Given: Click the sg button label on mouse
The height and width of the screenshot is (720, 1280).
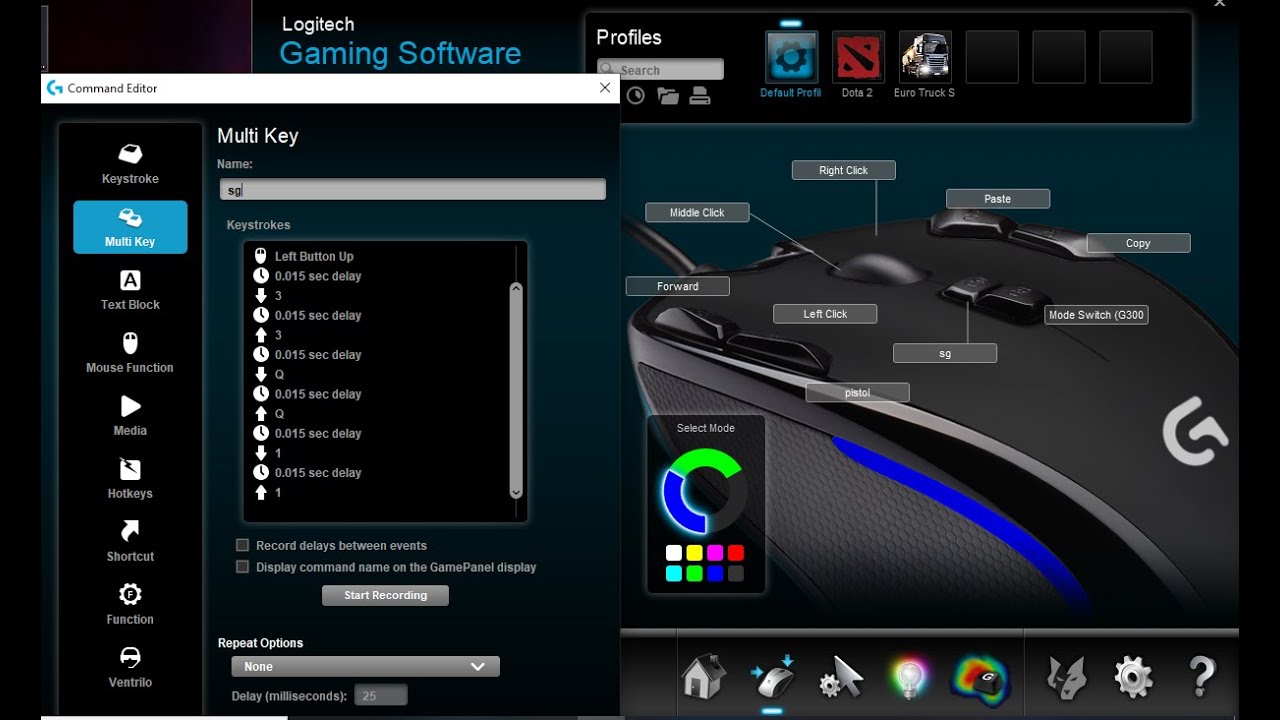Looking at the screenshot, I should (x=945, y=353).
